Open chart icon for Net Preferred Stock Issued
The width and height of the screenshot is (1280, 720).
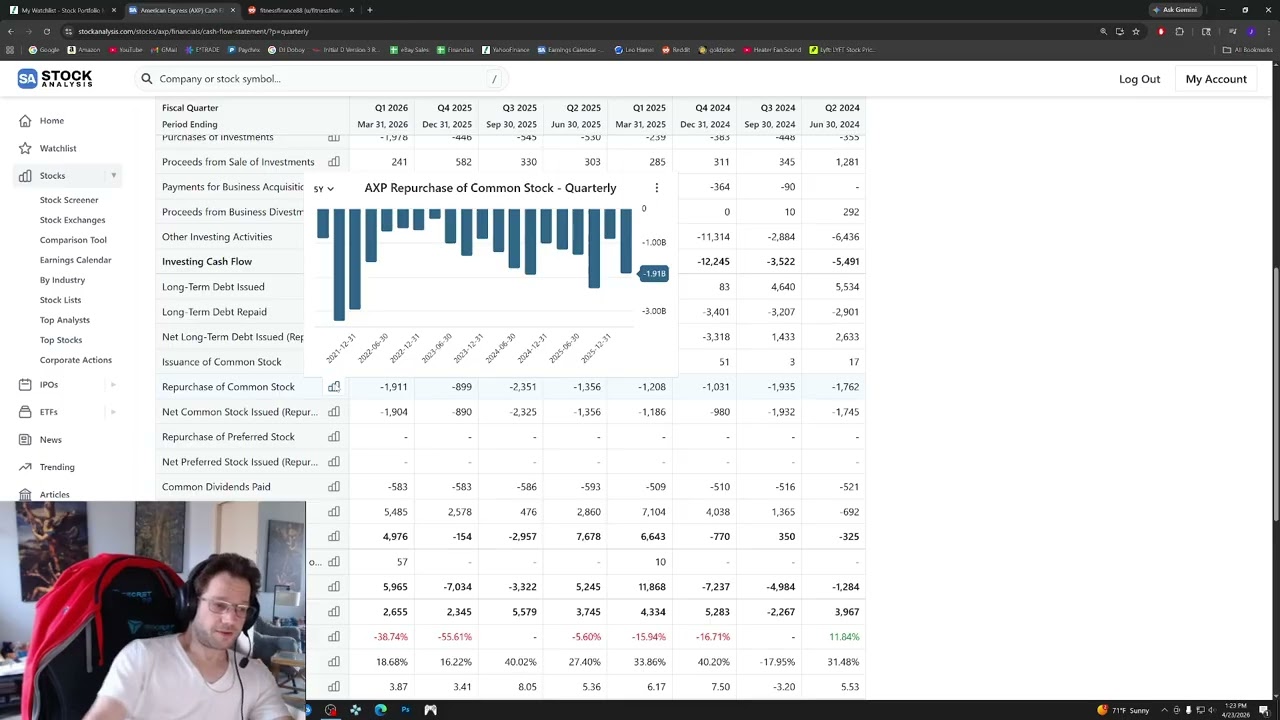pyautogui.click(x=334, y=462)
